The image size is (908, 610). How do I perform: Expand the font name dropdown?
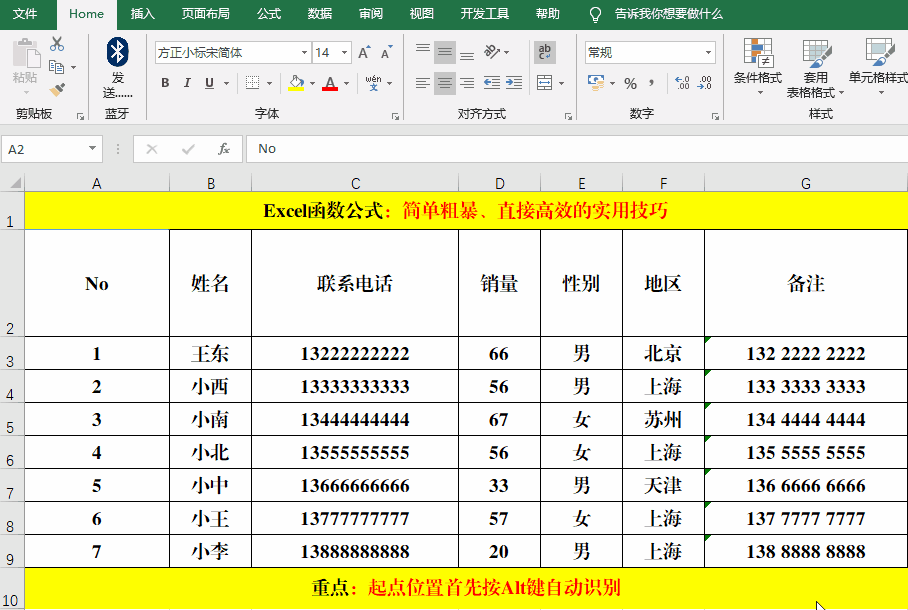coord(304,53)
